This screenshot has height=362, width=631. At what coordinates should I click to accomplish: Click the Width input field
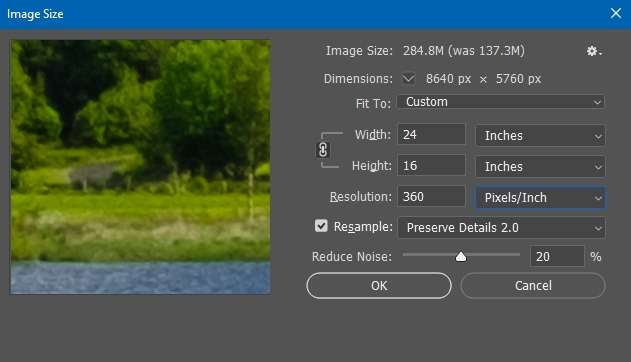[x=431, y=134]
